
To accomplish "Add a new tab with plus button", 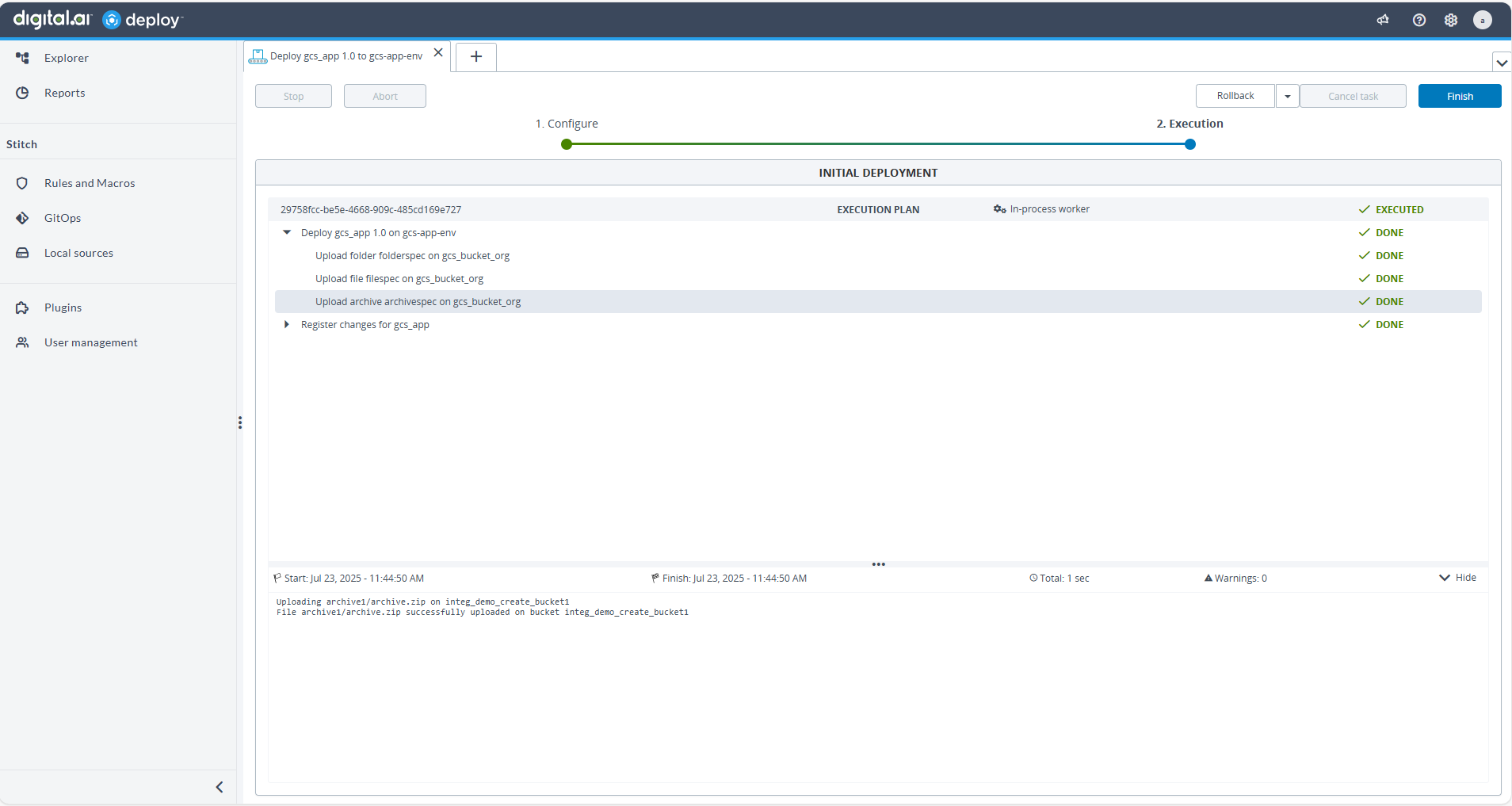I will click(x=476, y=56).
